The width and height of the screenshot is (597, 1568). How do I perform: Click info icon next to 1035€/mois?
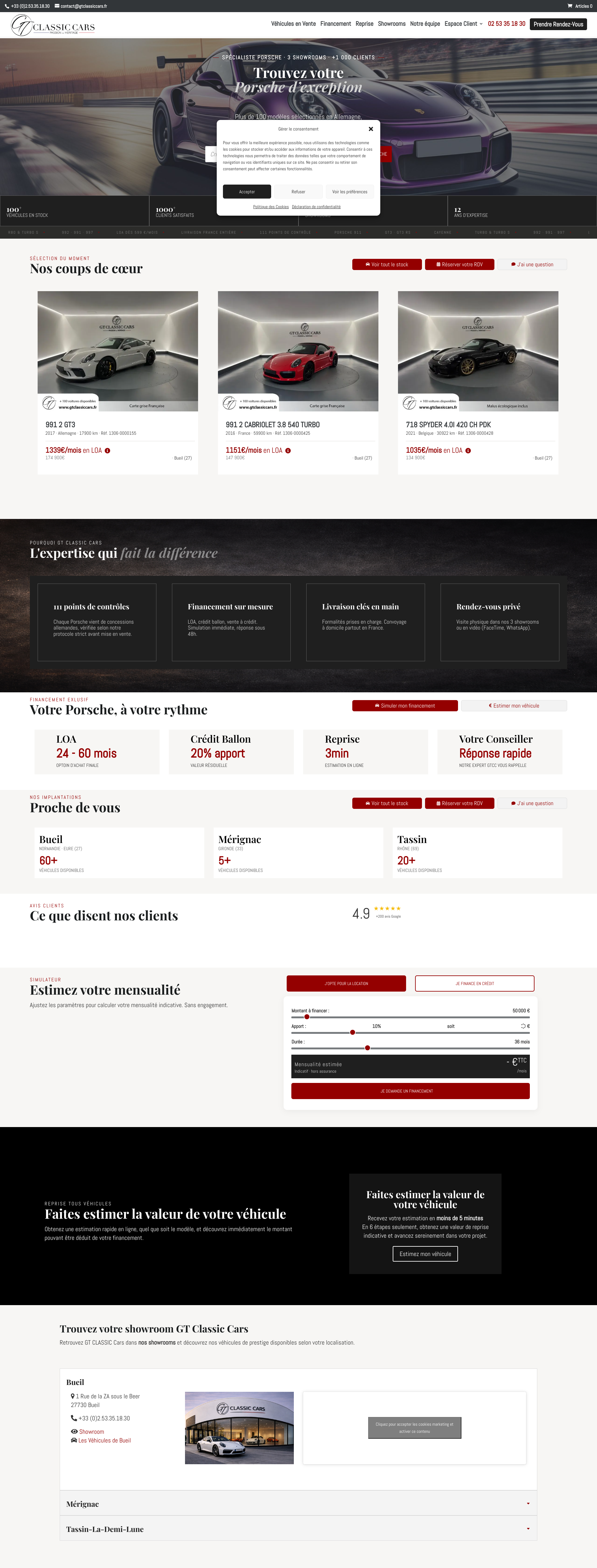[x=468, y=451]
